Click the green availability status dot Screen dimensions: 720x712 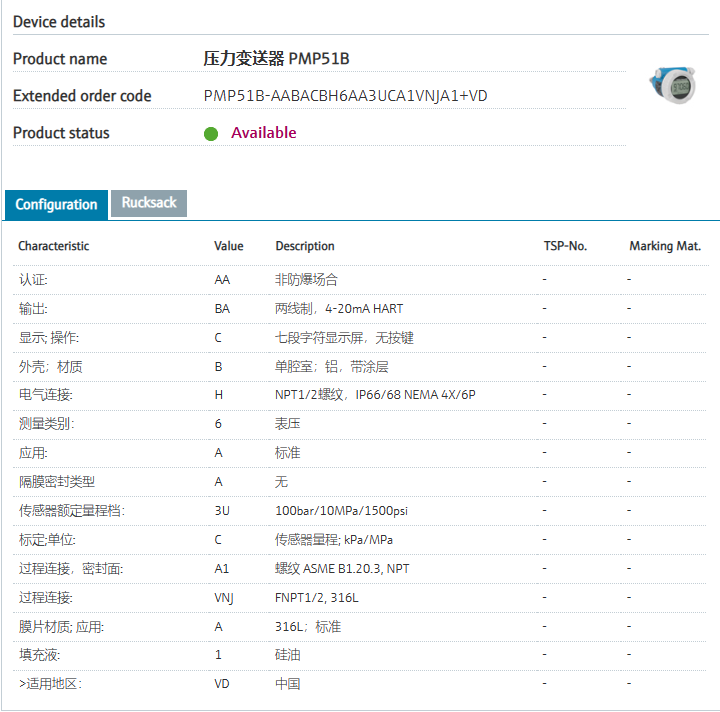pos(211,134)
